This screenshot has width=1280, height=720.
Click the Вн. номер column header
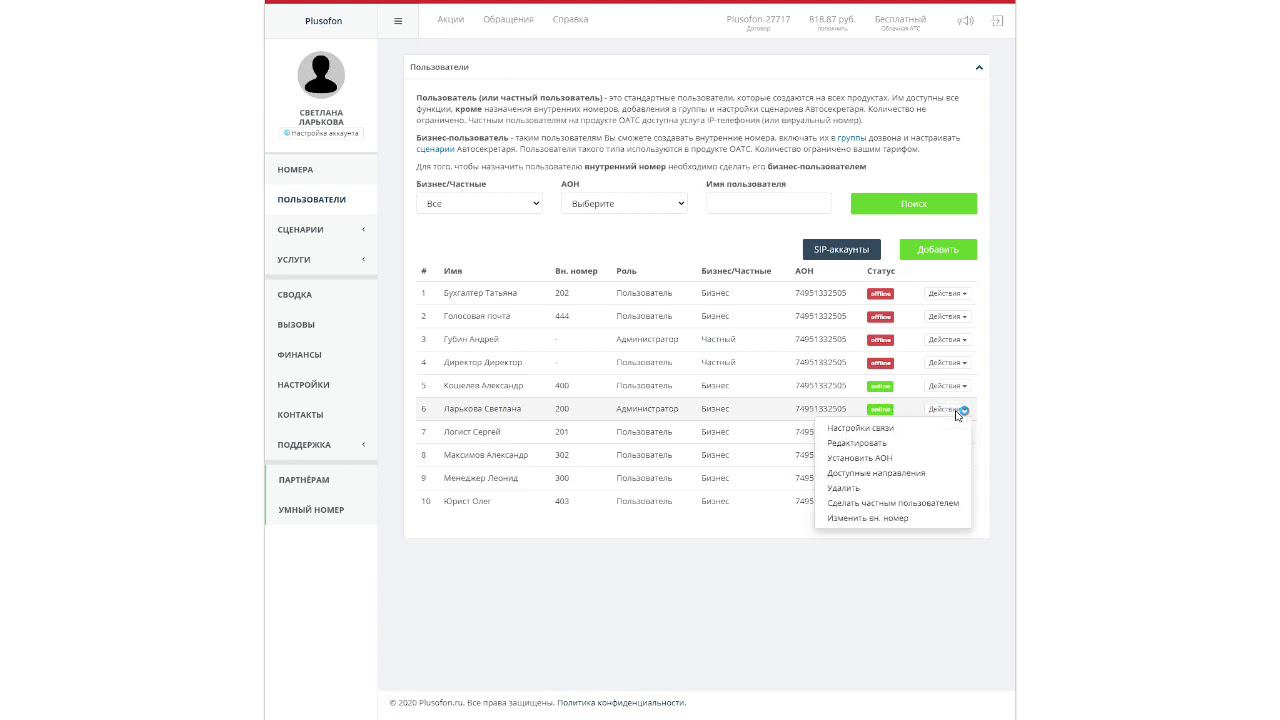(x=576, y=271)
